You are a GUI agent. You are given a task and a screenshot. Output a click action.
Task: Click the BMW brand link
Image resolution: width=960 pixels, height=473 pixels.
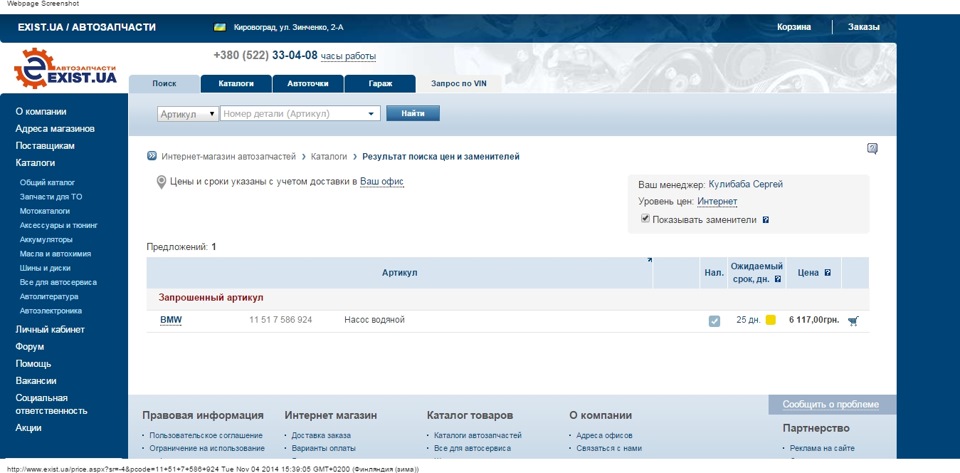171,320
